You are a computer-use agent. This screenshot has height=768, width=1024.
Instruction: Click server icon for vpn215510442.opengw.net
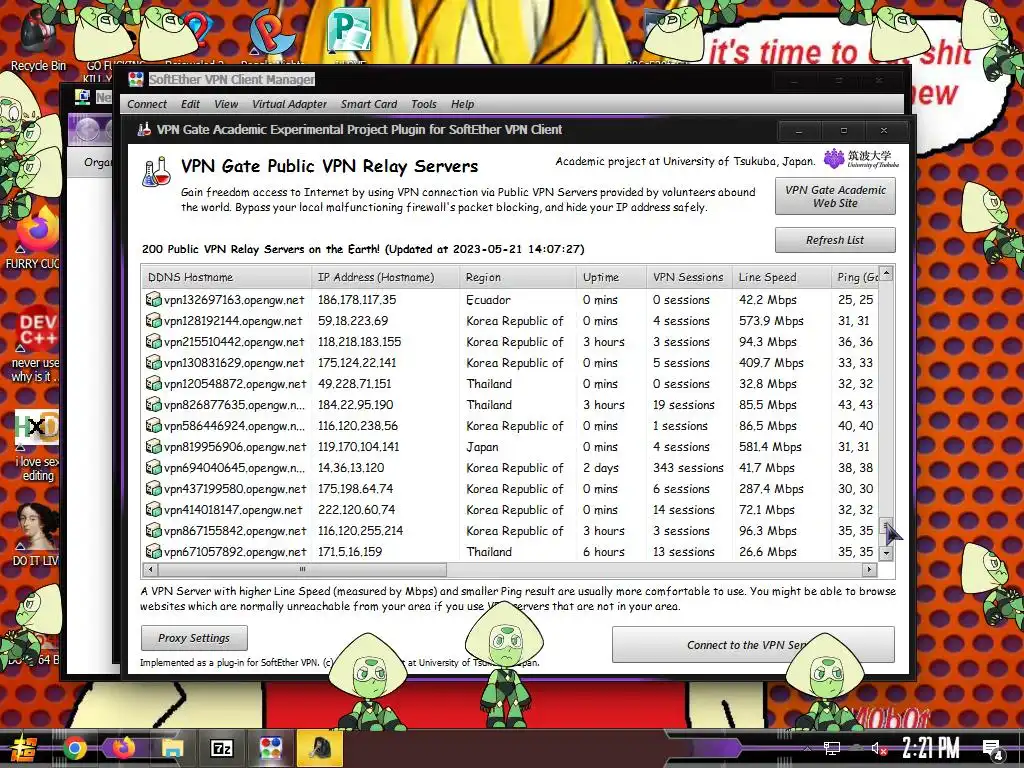tap(153, 342)
